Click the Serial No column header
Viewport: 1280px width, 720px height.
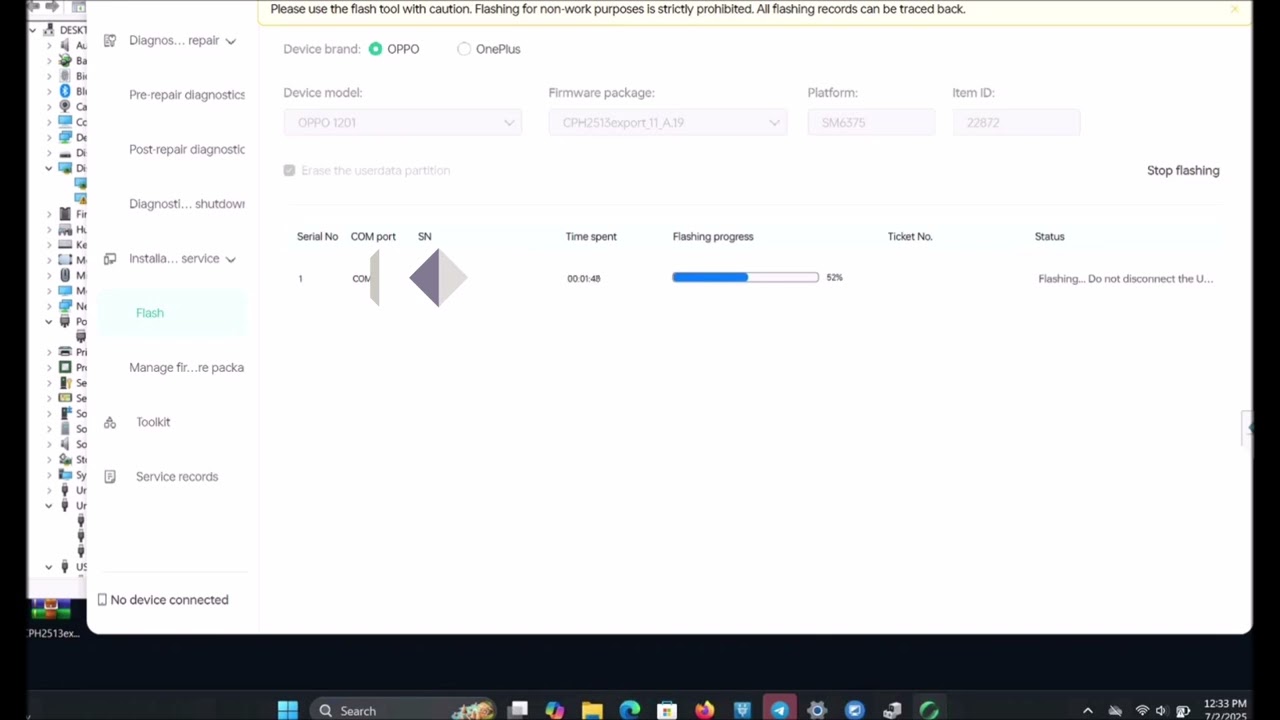(x=317, y=237)
